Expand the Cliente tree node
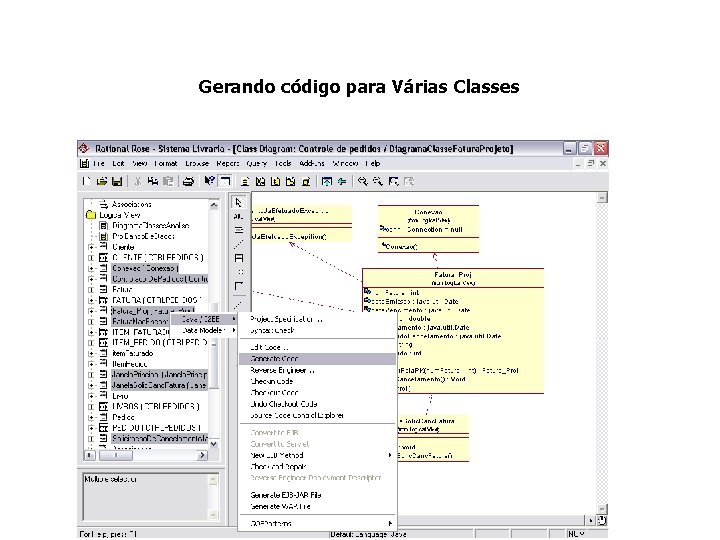The height and width of the screenshot is (540, 720). pyautogui.click(x=91, y=247)
